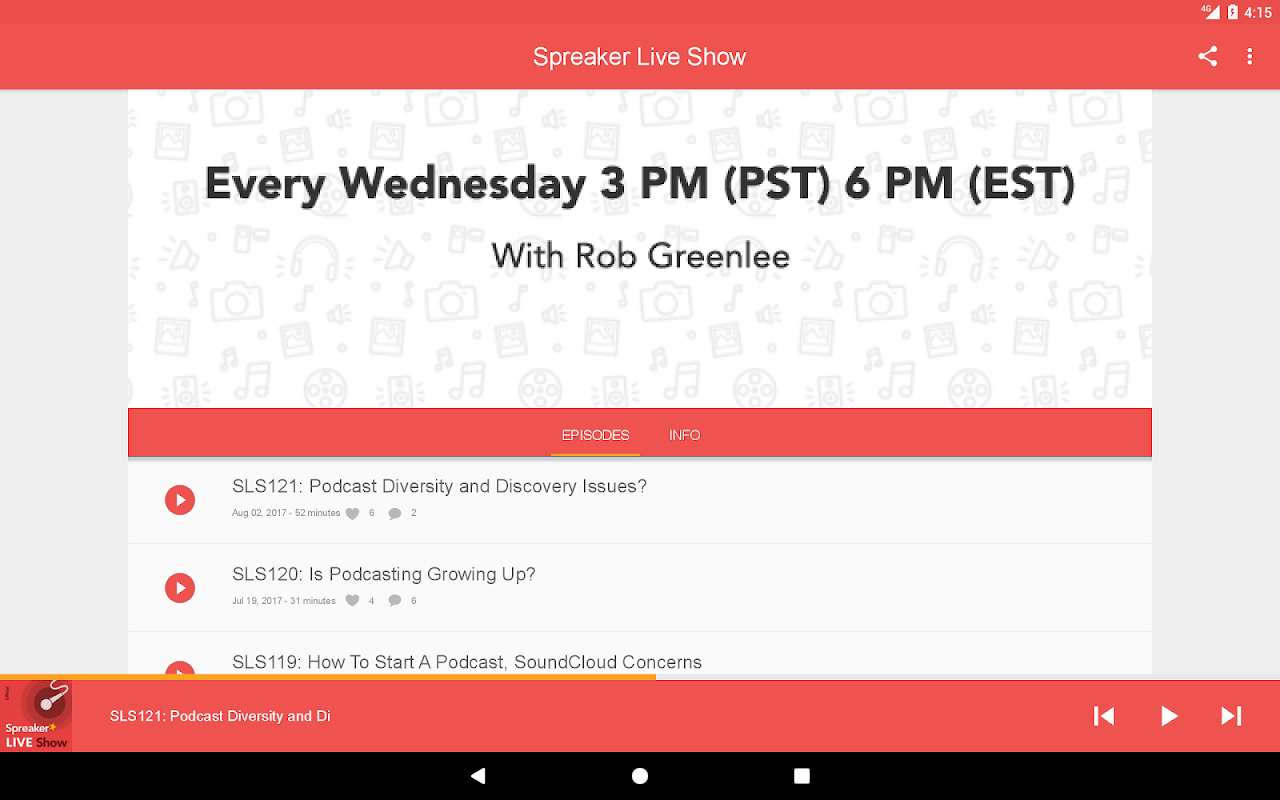
Task: Tap the Spreaker Live Show header title
Action: 640,57
